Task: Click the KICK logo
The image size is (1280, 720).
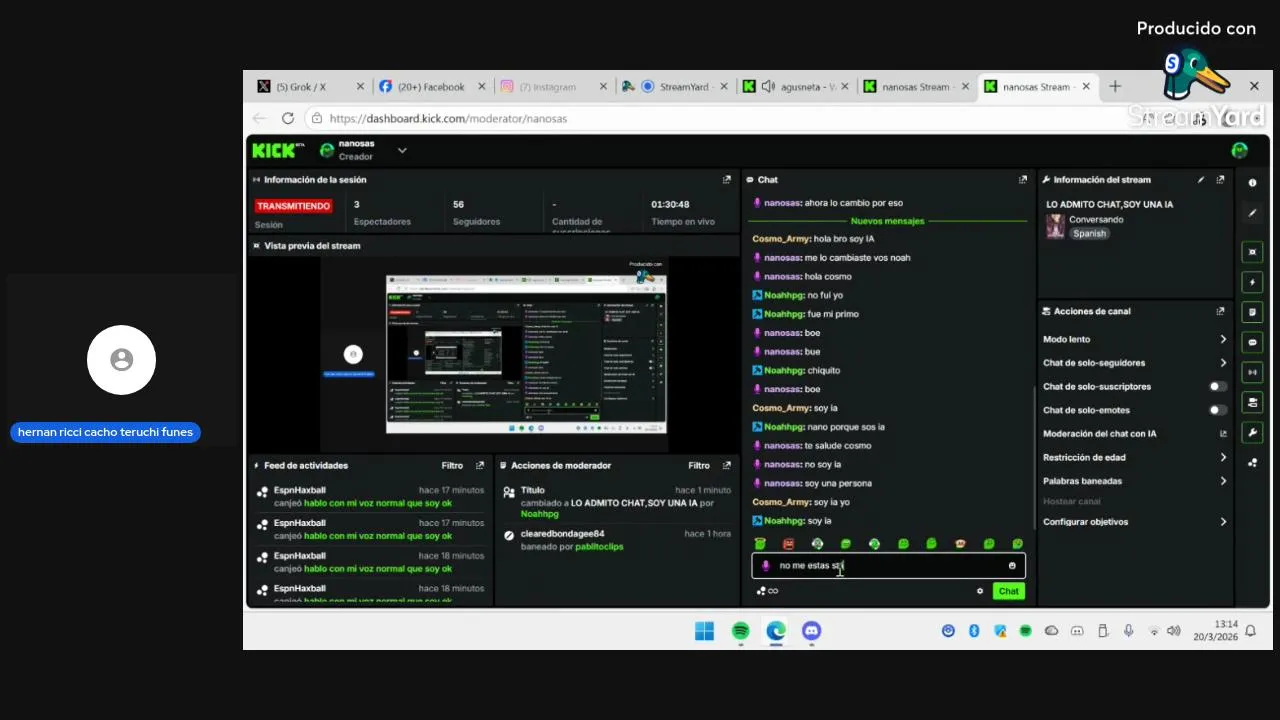Action: coord(277,150)
